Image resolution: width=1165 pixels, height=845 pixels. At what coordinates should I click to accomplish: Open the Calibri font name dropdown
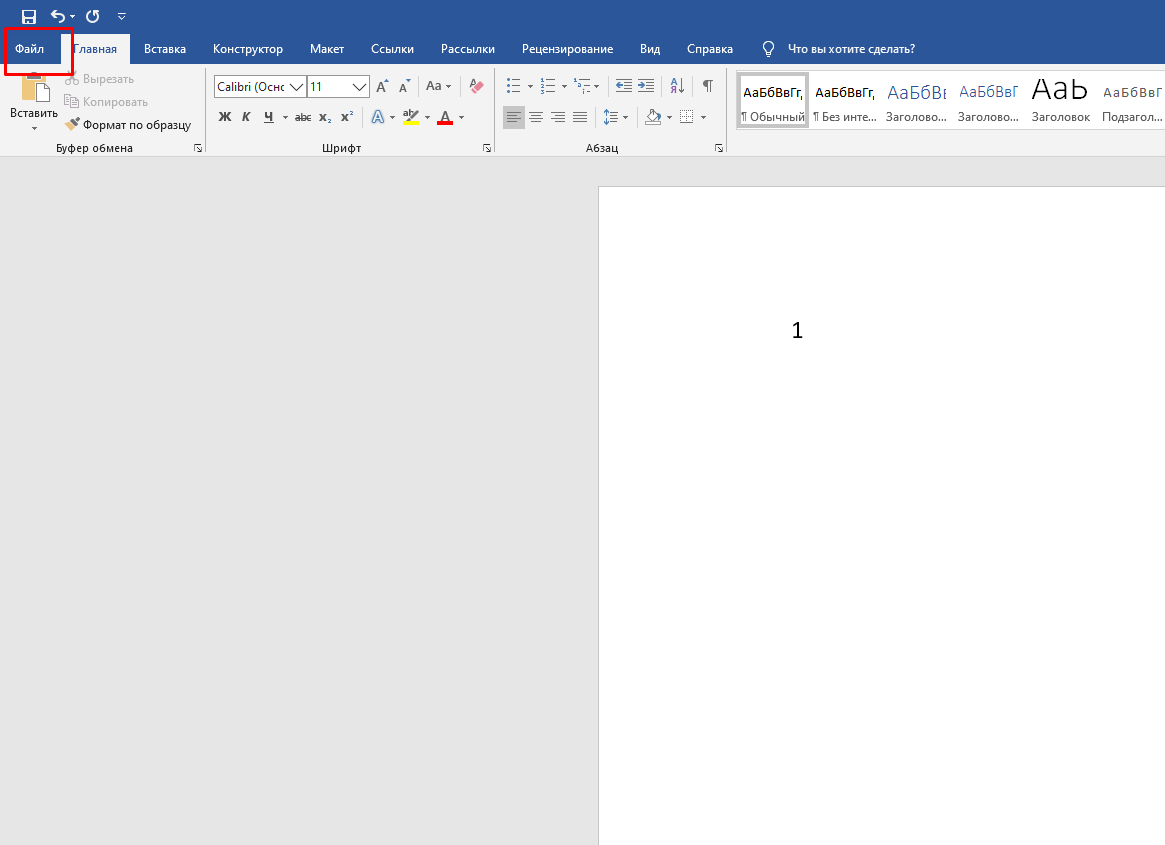coord(296,87)
